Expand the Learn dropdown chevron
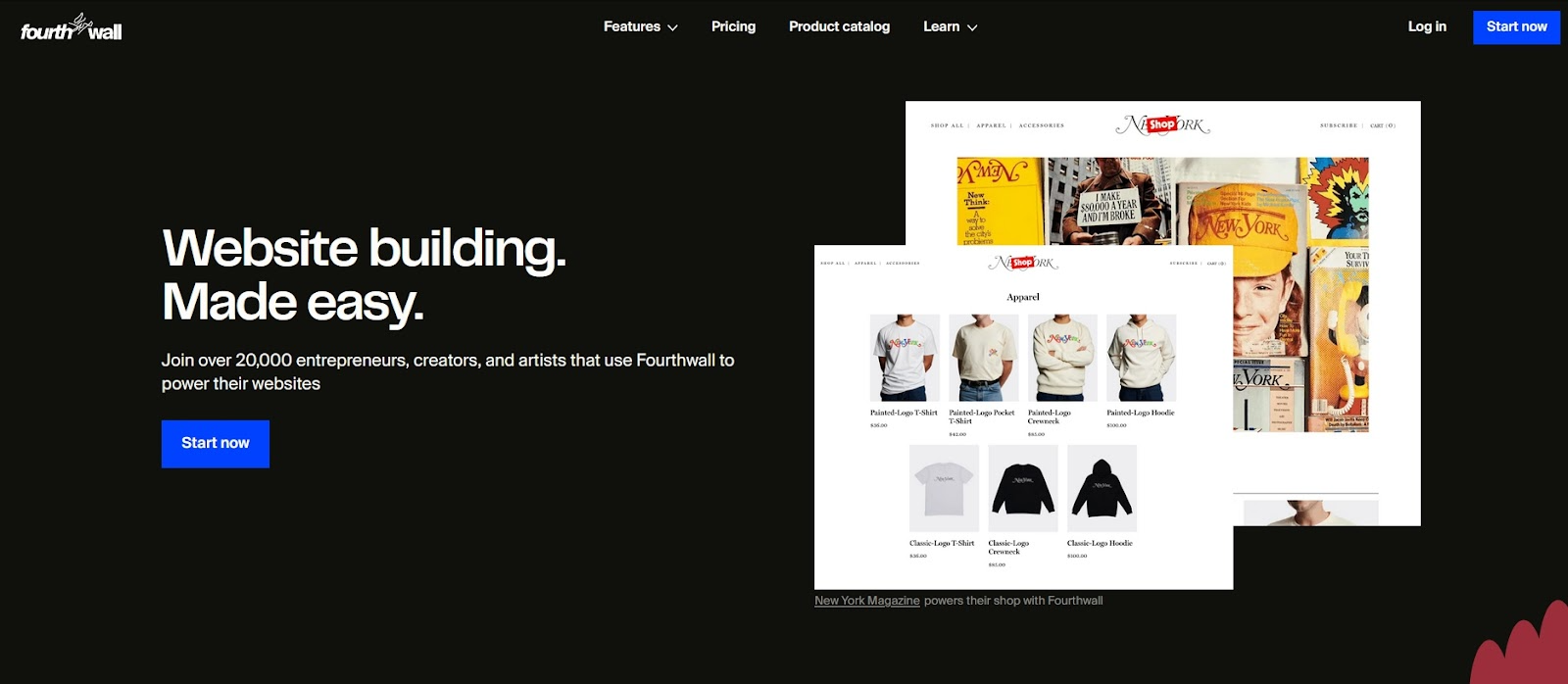Image resolution: width=1568 pixels, height=684 pixels. [972, 27]
